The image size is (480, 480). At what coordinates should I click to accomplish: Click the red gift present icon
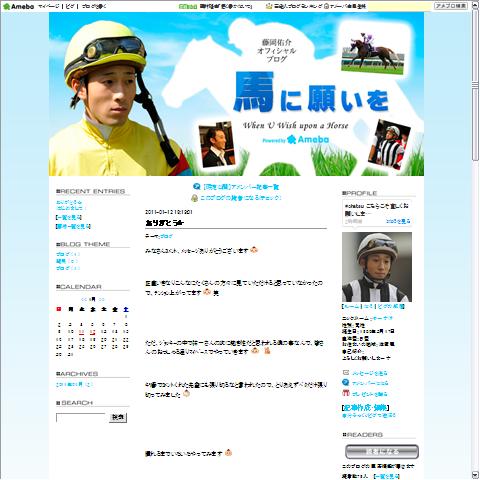[x=346, y=393]
